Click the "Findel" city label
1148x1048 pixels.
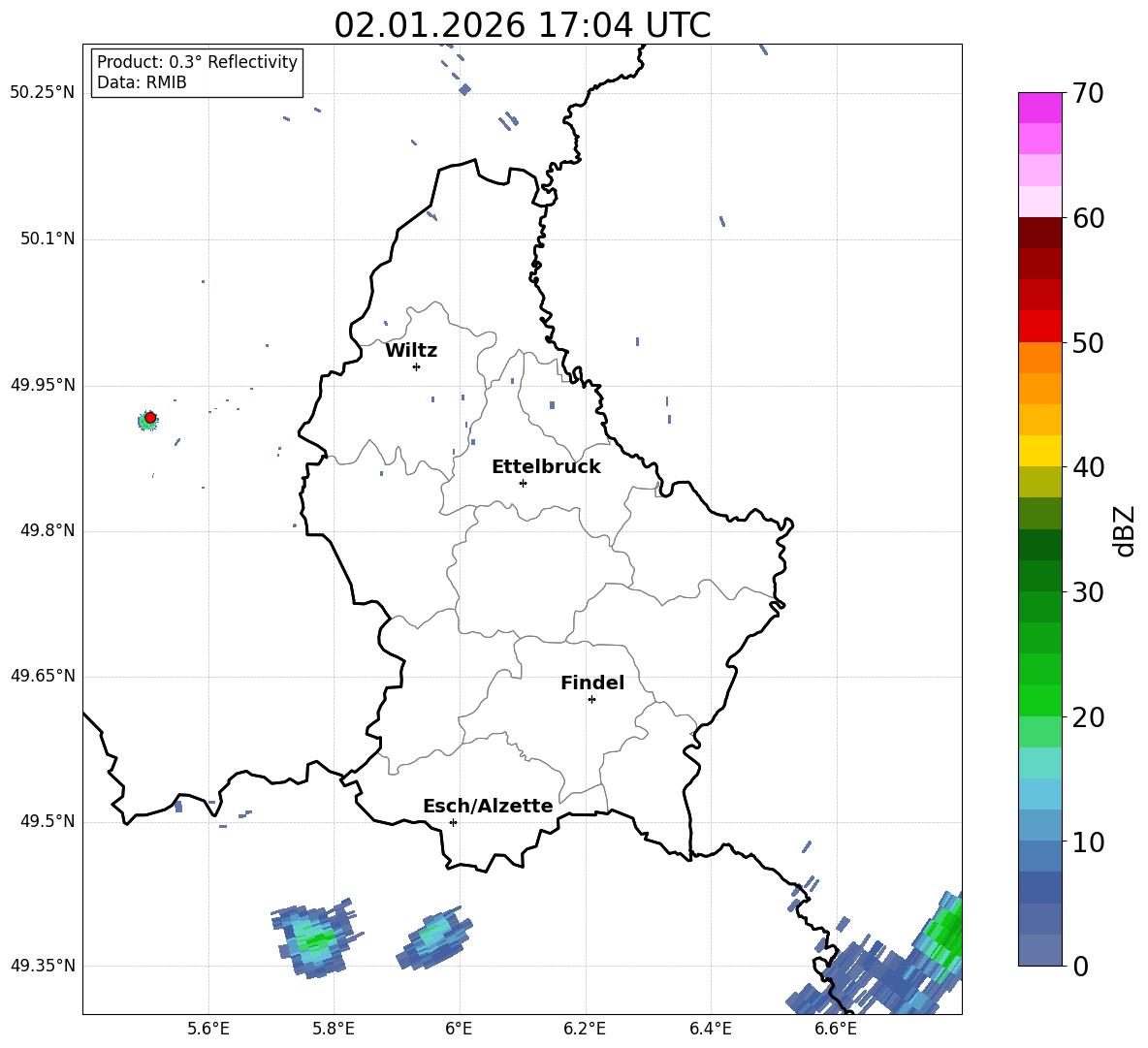[x=592, y=683]
